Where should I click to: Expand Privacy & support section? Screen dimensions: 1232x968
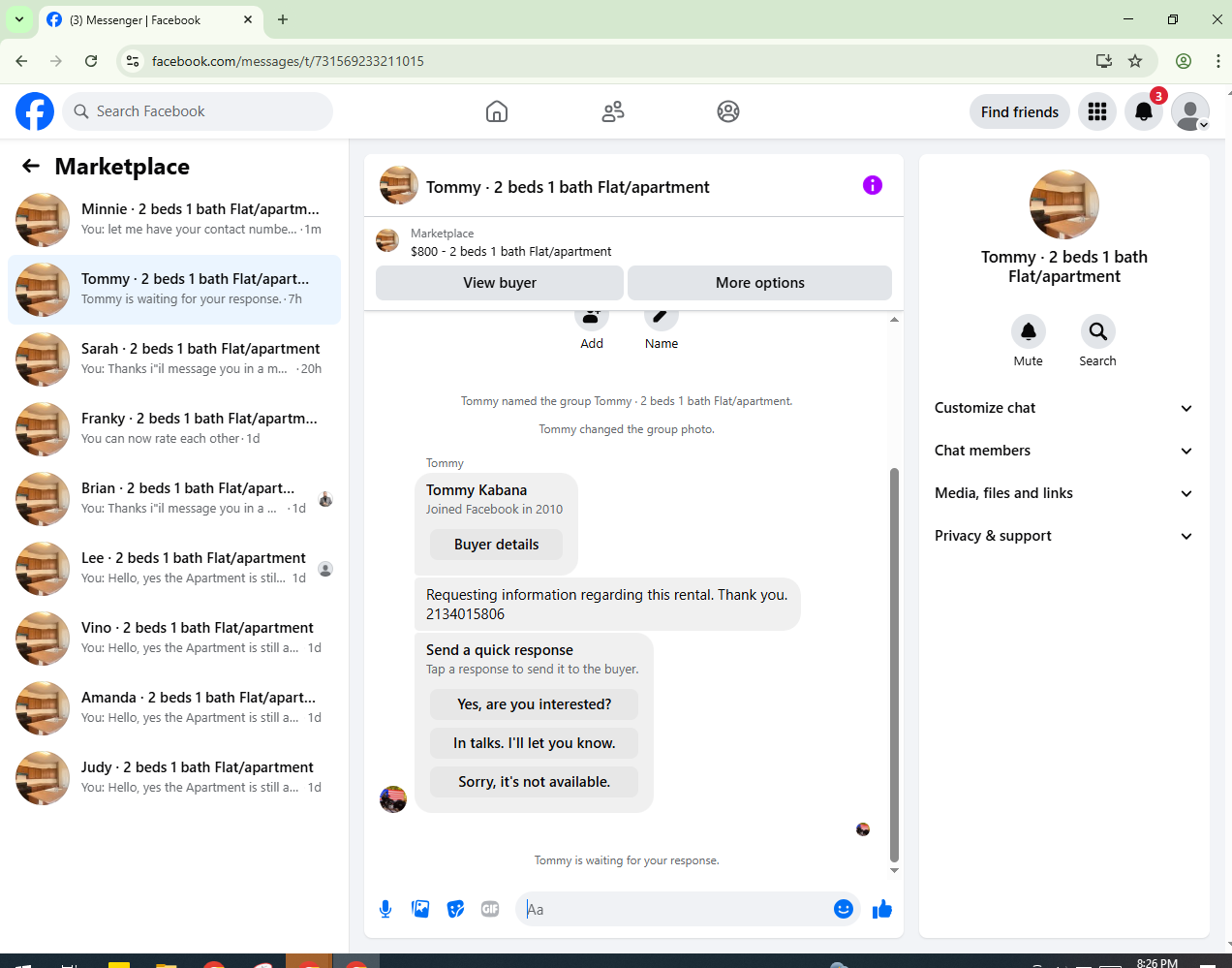pyautogui.click(x=1063, y=536)
